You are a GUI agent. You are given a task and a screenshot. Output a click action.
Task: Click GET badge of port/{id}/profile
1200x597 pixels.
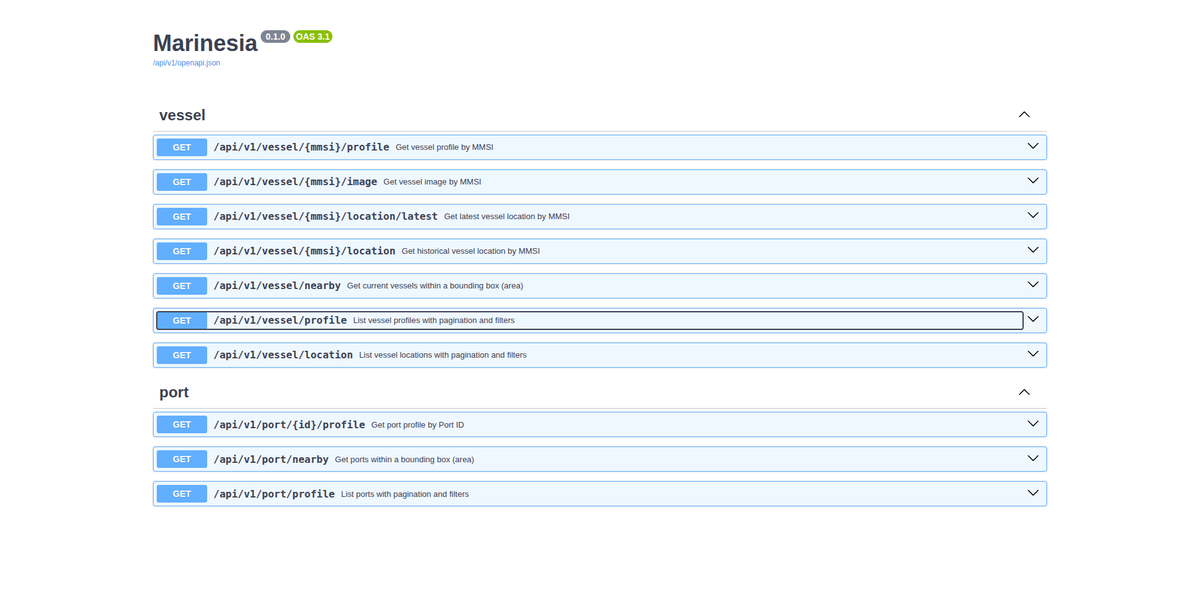point(182,424)
